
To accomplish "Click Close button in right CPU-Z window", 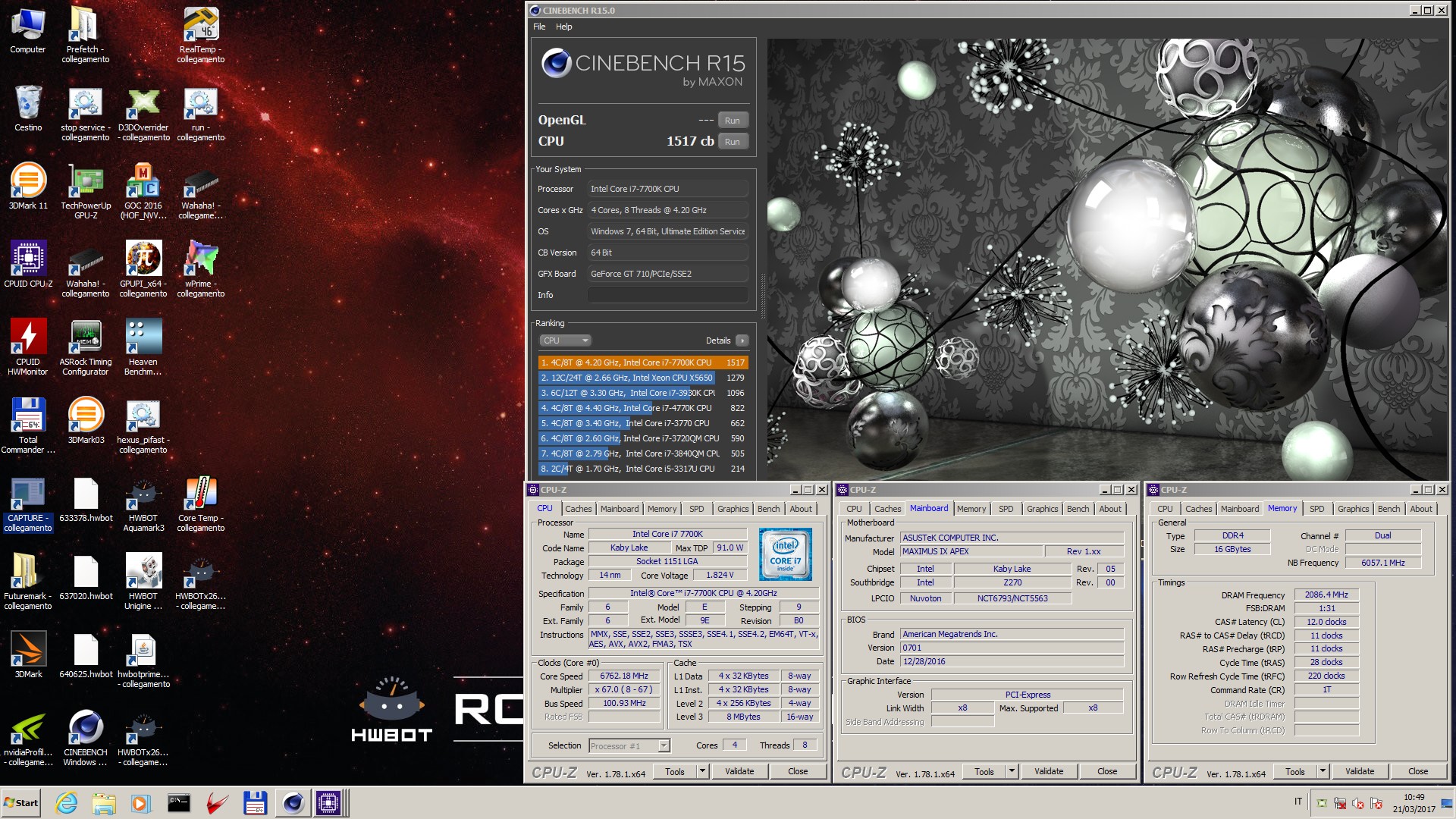I will (1418, 771).
